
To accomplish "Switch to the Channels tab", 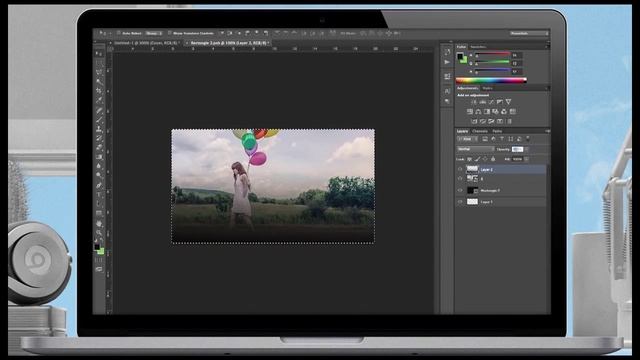I will coord(480,131).
